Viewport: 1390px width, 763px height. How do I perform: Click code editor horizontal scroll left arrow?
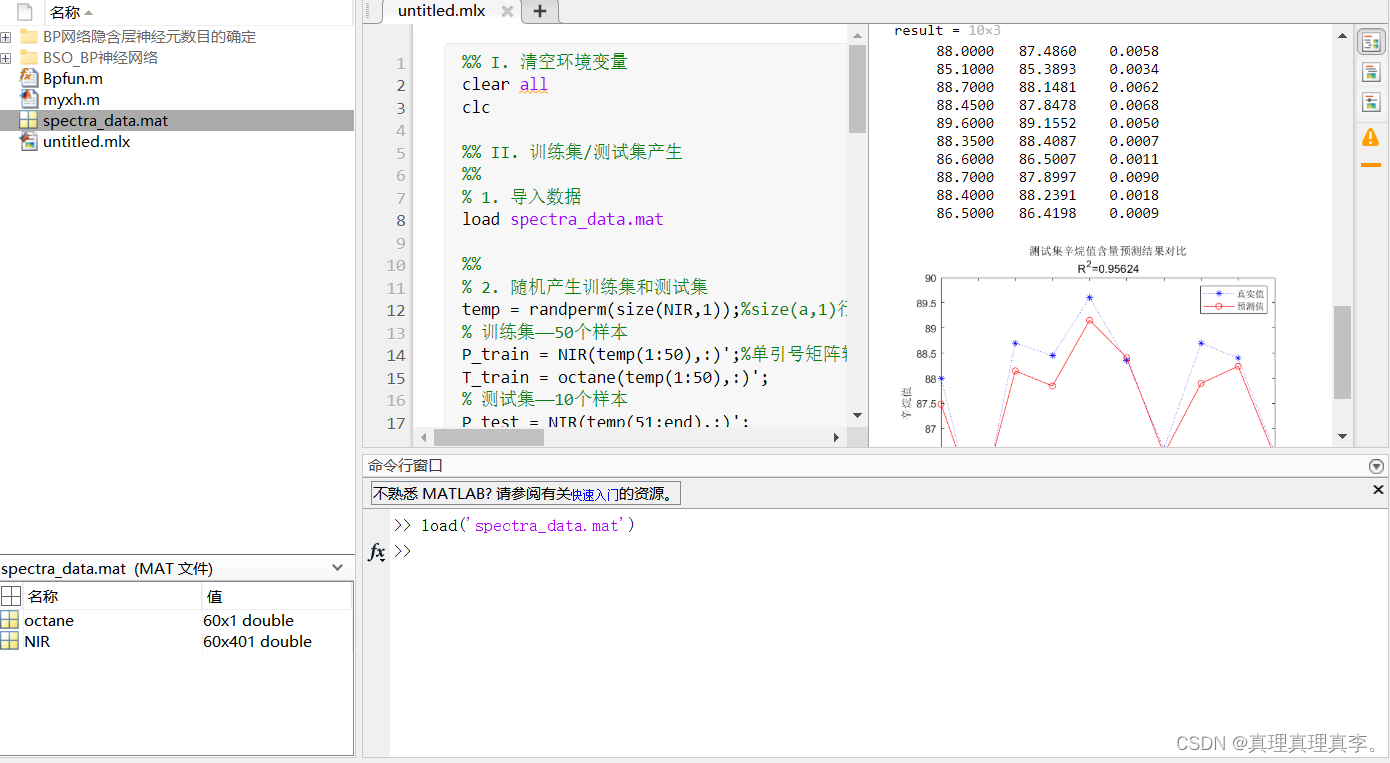coord(424,437)
